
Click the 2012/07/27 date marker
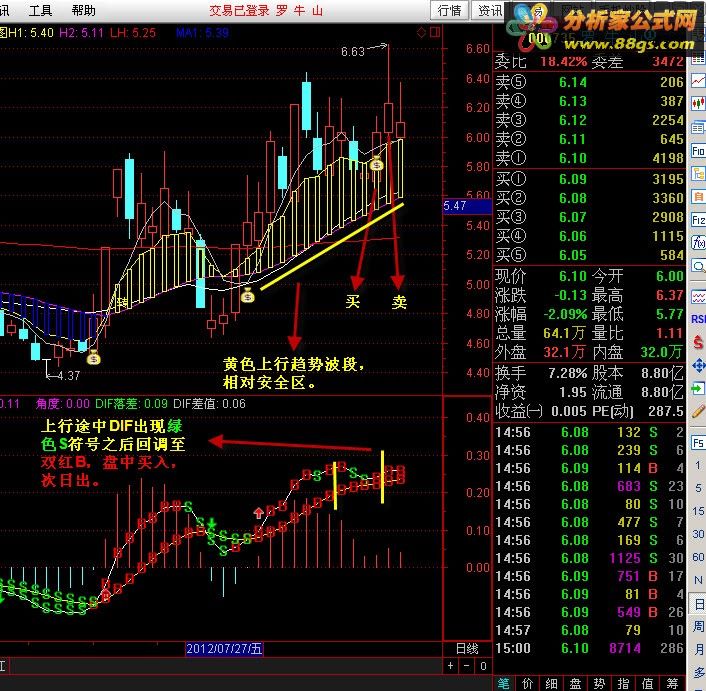(224, 648)
